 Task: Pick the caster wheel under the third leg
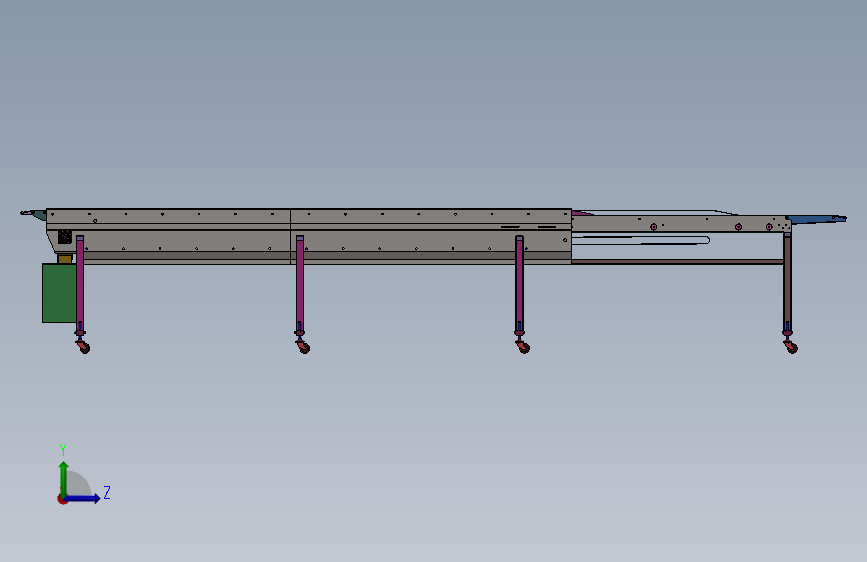(x=523, y=346)
